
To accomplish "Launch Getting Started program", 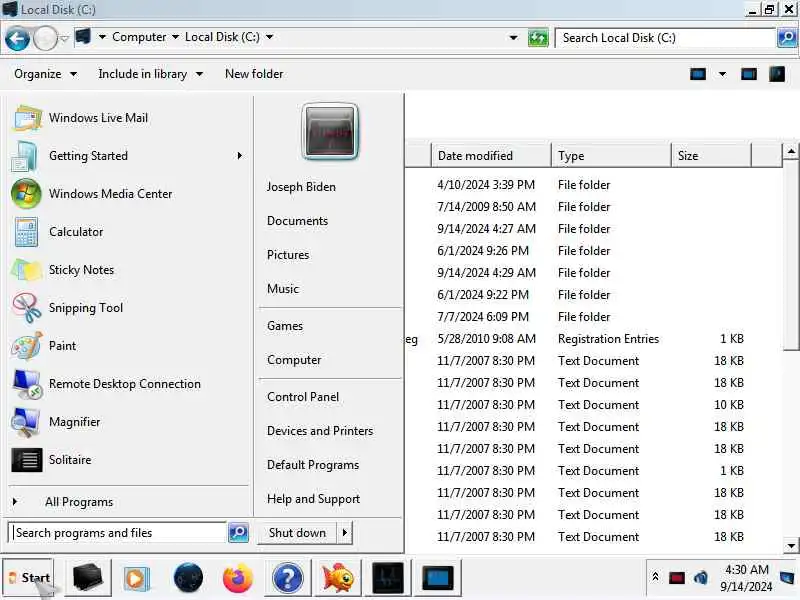I will tap(128, 156).
